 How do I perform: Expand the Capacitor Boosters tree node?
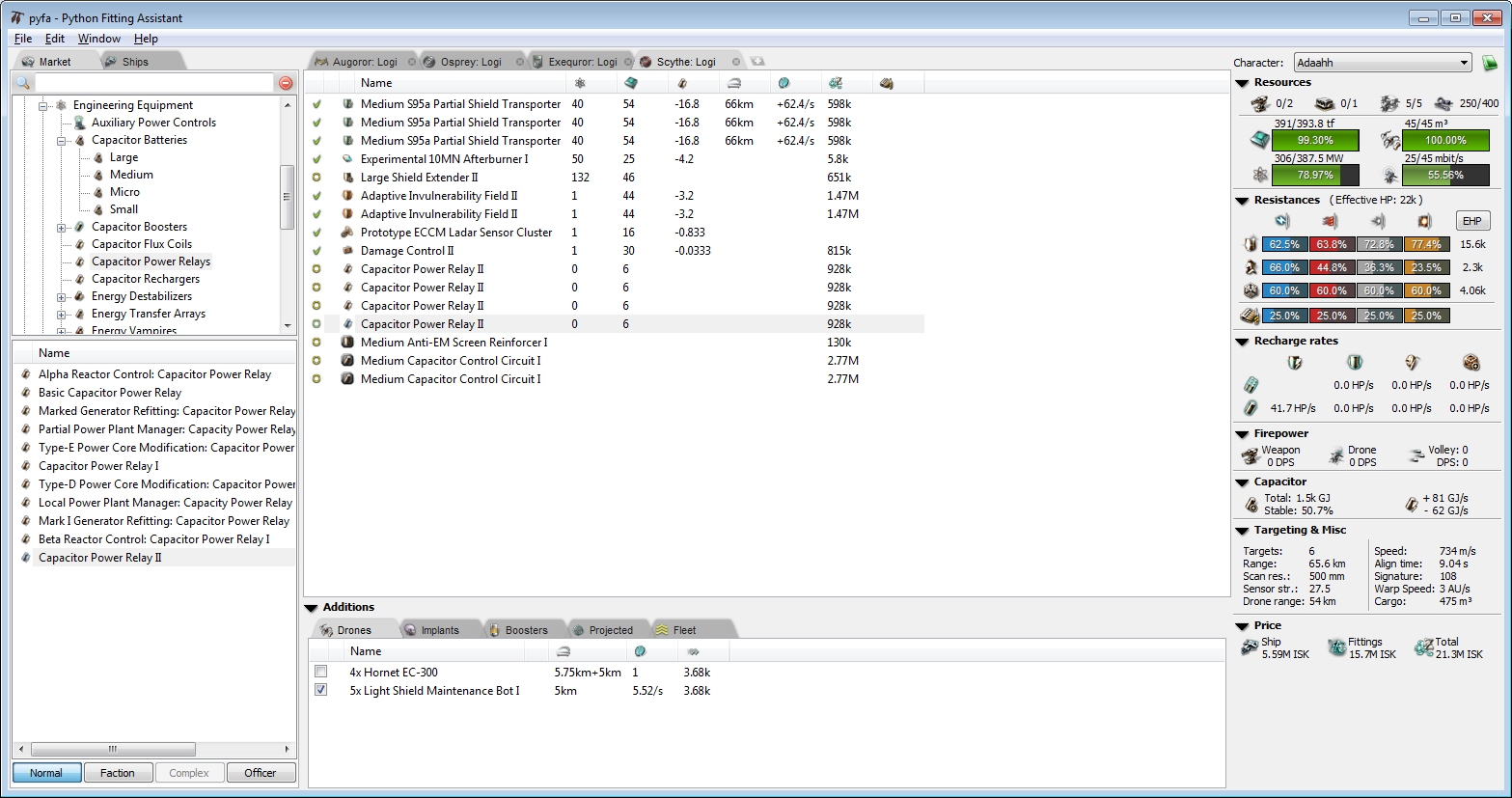[62, 227]
